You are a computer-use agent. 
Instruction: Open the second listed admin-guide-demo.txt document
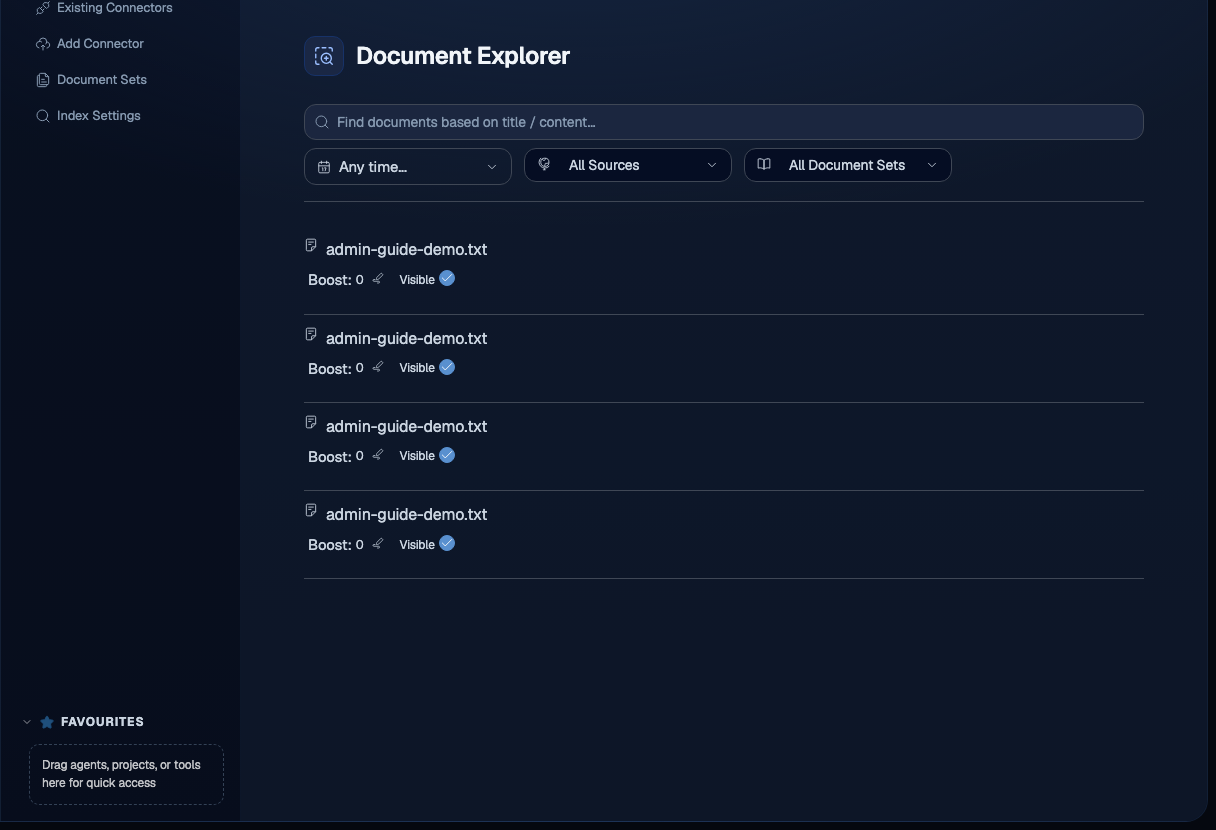[x=406, y=338]
